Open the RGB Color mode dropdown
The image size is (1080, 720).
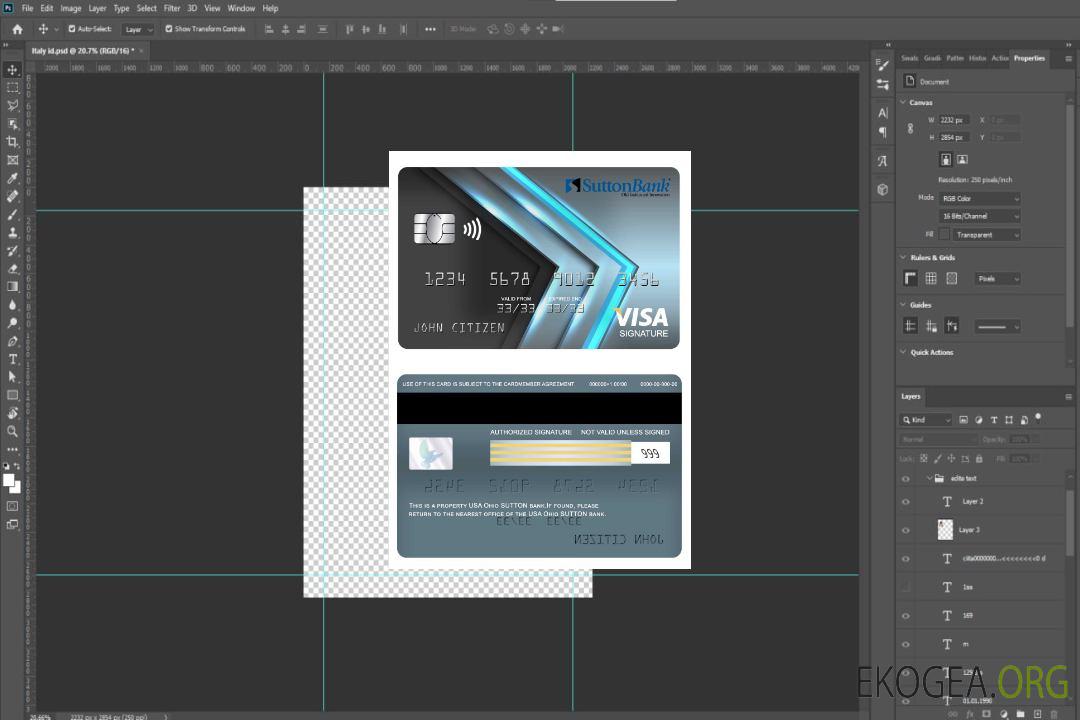(x=979, y=198)
